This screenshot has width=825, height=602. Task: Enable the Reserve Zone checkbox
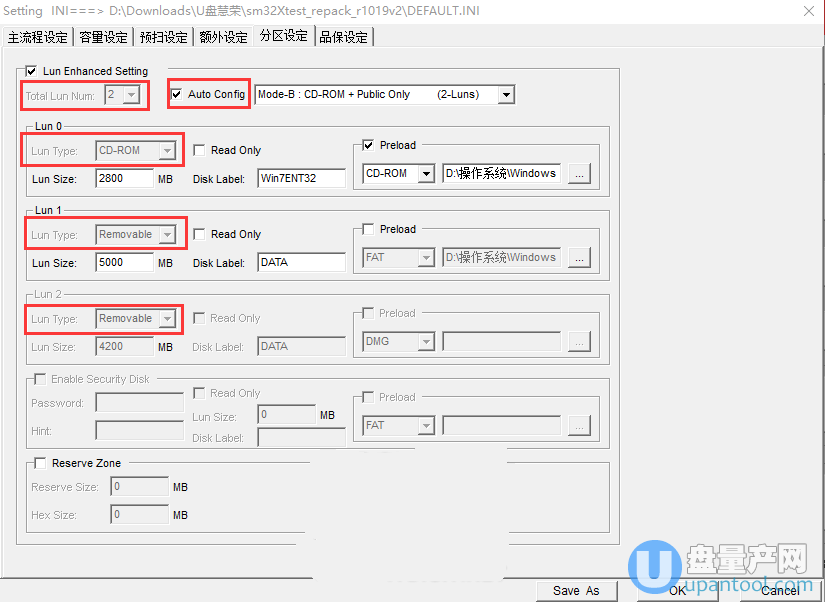(40, 463)
